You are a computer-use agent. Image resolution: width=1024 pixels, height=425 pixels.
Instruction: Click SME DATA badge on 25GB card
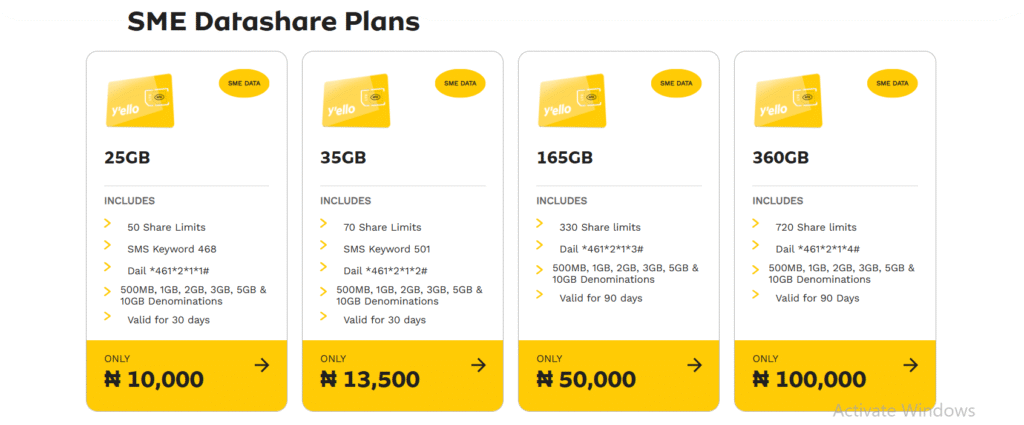point(244,84)
